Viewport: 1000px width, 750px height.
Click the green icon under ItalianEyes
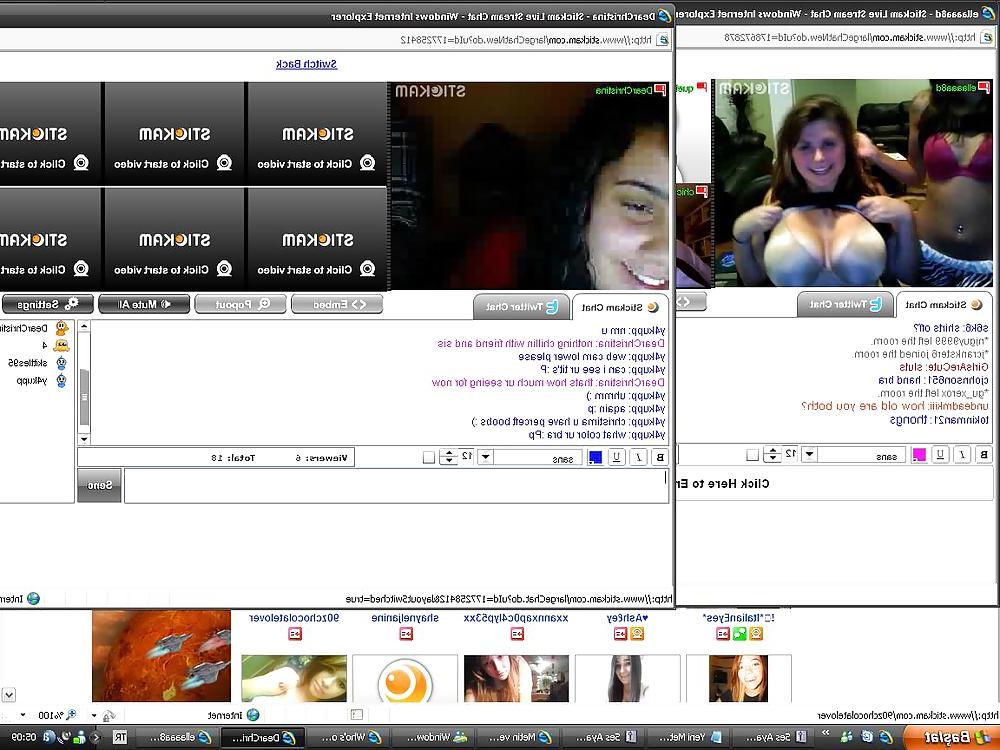pos(739,633)
